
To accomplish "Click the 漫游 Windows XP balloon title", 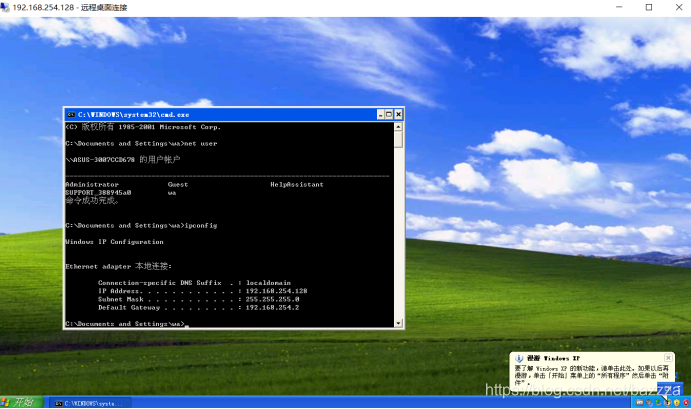I will [553, 358].
